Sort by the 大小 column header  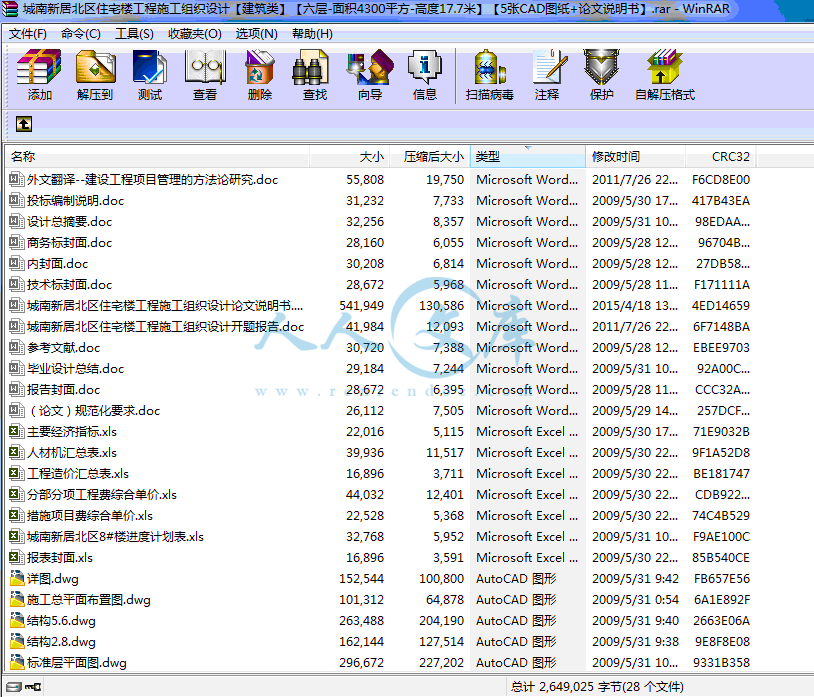point(350,157)
